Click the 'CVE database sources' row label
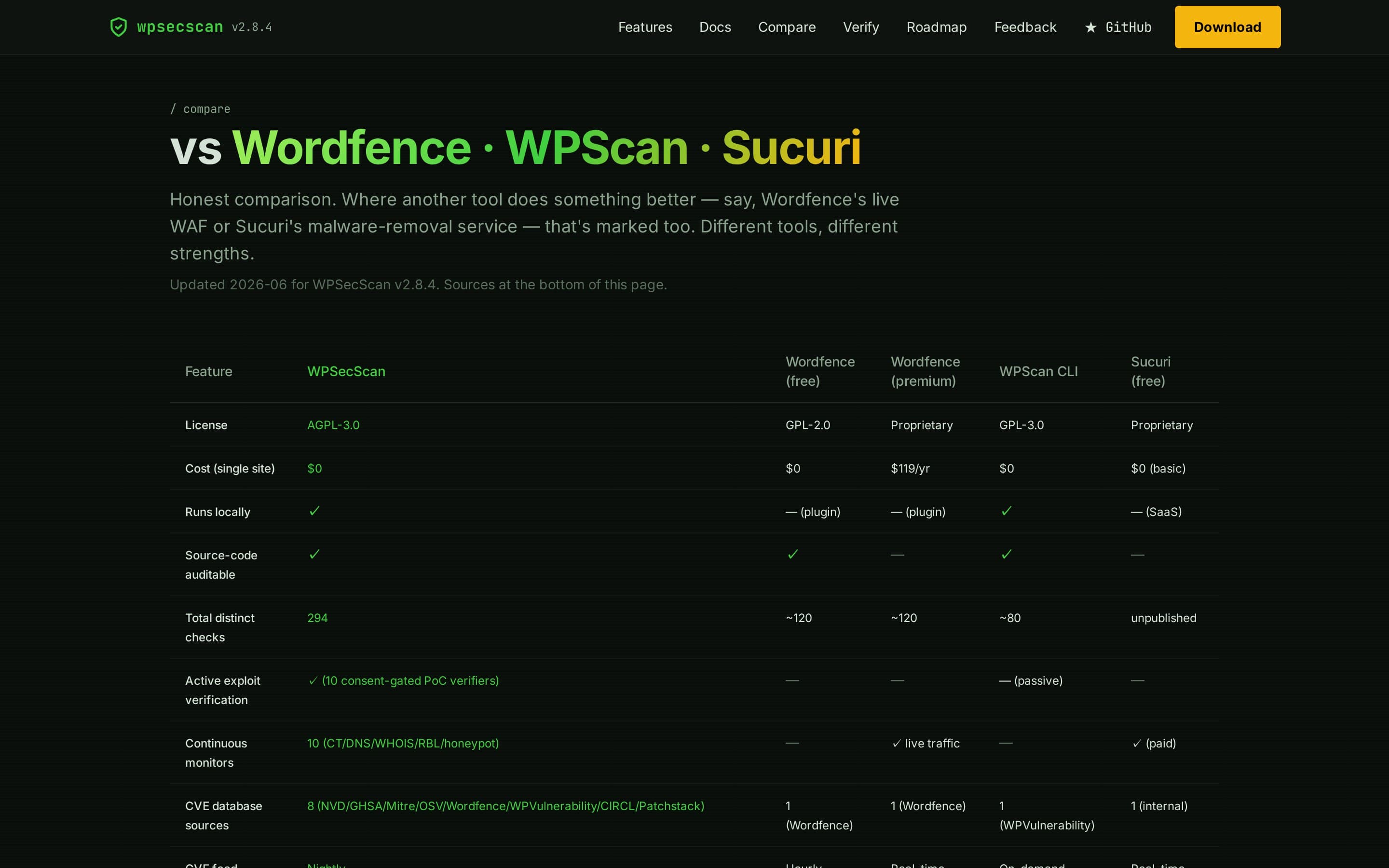 pyautogui.click(x=223, y=815)
